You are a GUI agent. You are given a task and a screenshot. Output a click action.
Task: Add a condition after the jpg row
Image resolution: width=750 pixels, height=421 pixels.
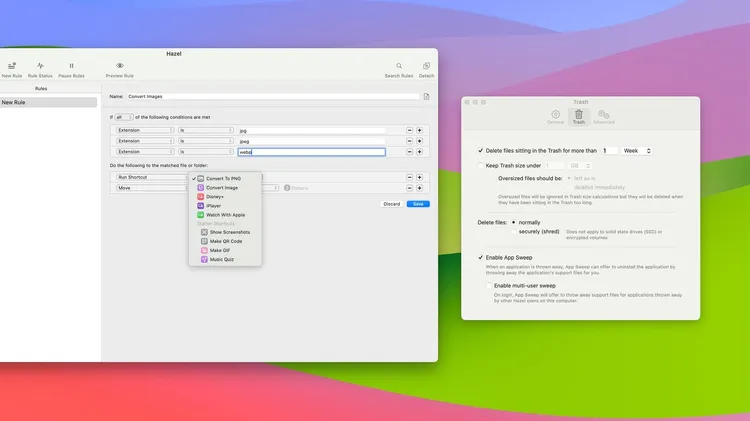[x=419, y=130]
